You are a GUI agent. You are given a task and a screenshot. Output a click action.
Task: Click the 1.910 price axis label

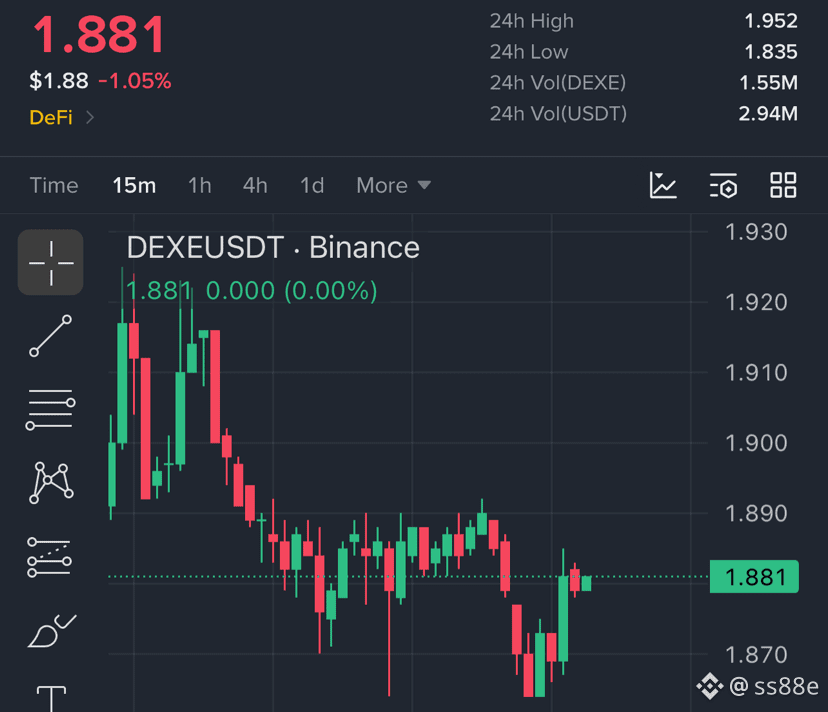pyautogui.click(x=756, y=372)
